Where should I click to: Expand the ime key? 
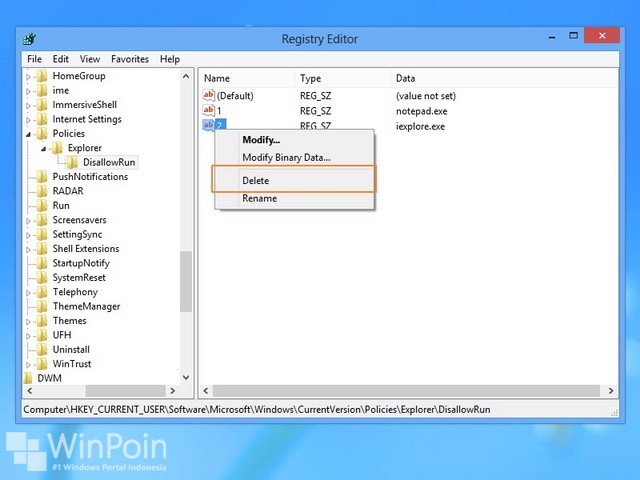[x=28, y=91]
